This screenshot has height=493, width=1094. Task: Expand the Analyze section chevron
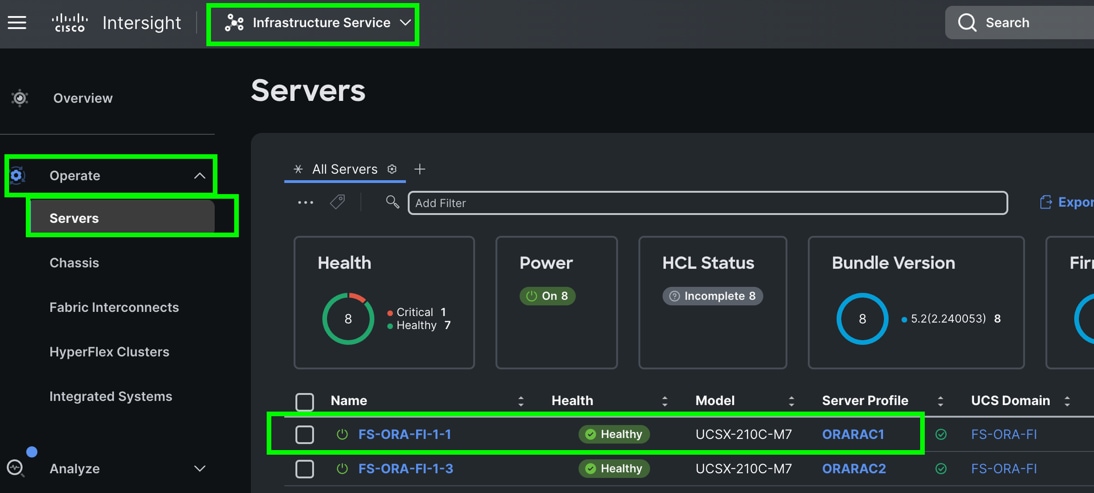coord(200,469)
